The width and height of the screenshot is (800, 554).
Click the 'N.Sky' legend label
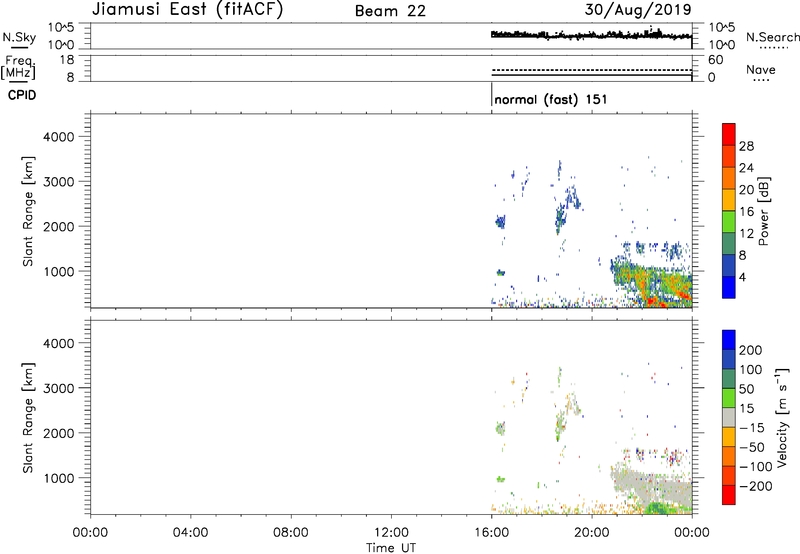tap(19, 37)
